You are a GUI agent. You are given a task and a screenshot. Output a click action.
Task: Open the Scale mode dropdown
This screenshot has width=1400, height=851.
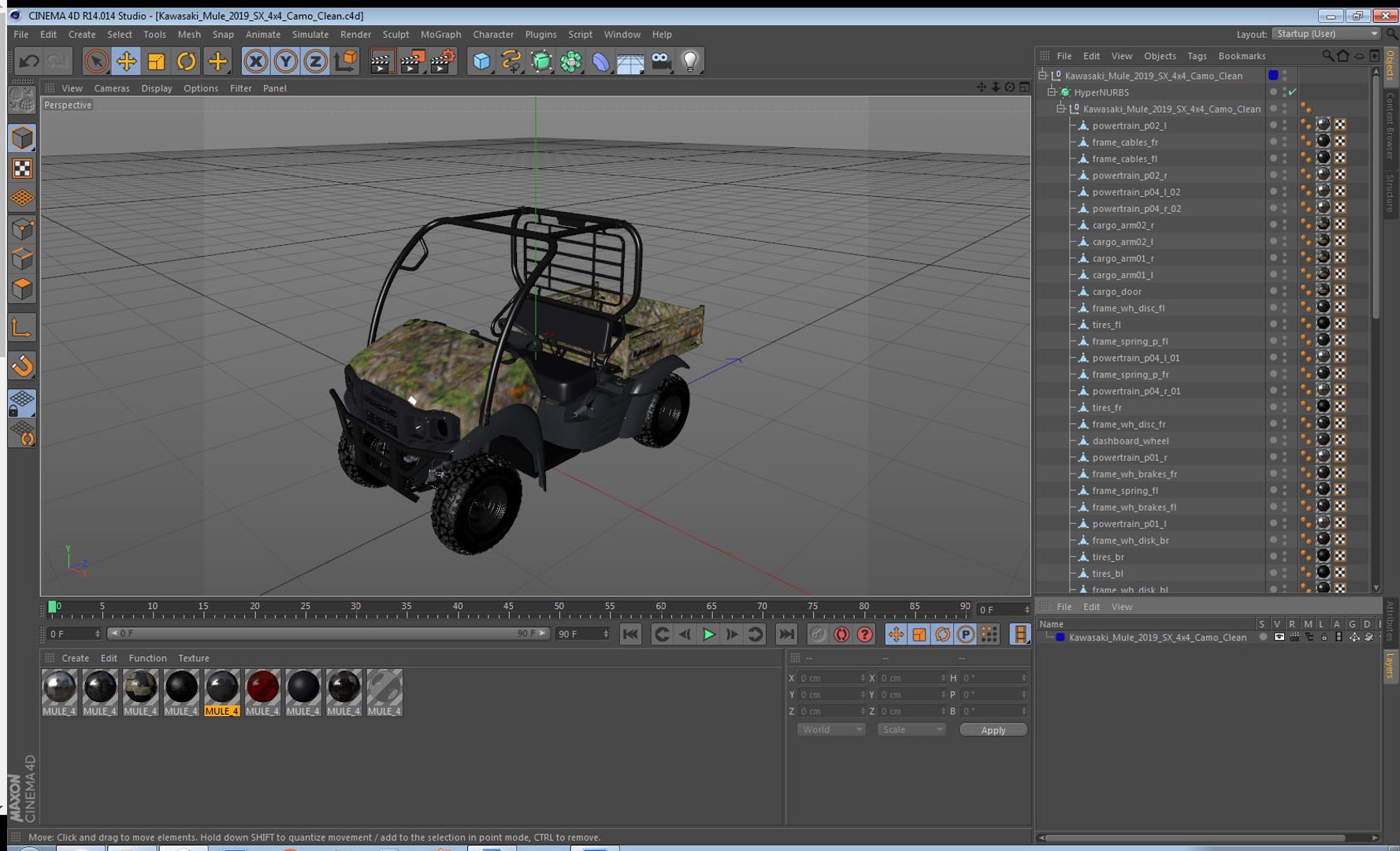pos(912,730)
